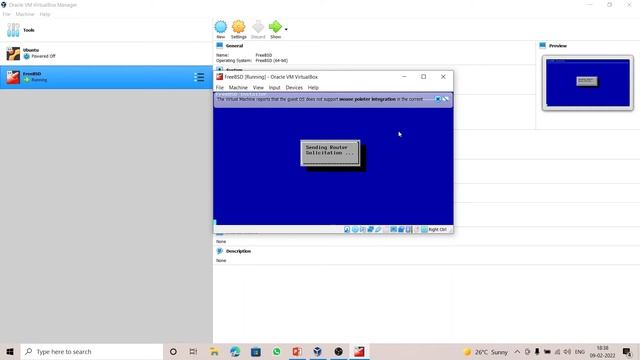Click the Show green arrow icon
640x360 pixels.
(275, 27)
